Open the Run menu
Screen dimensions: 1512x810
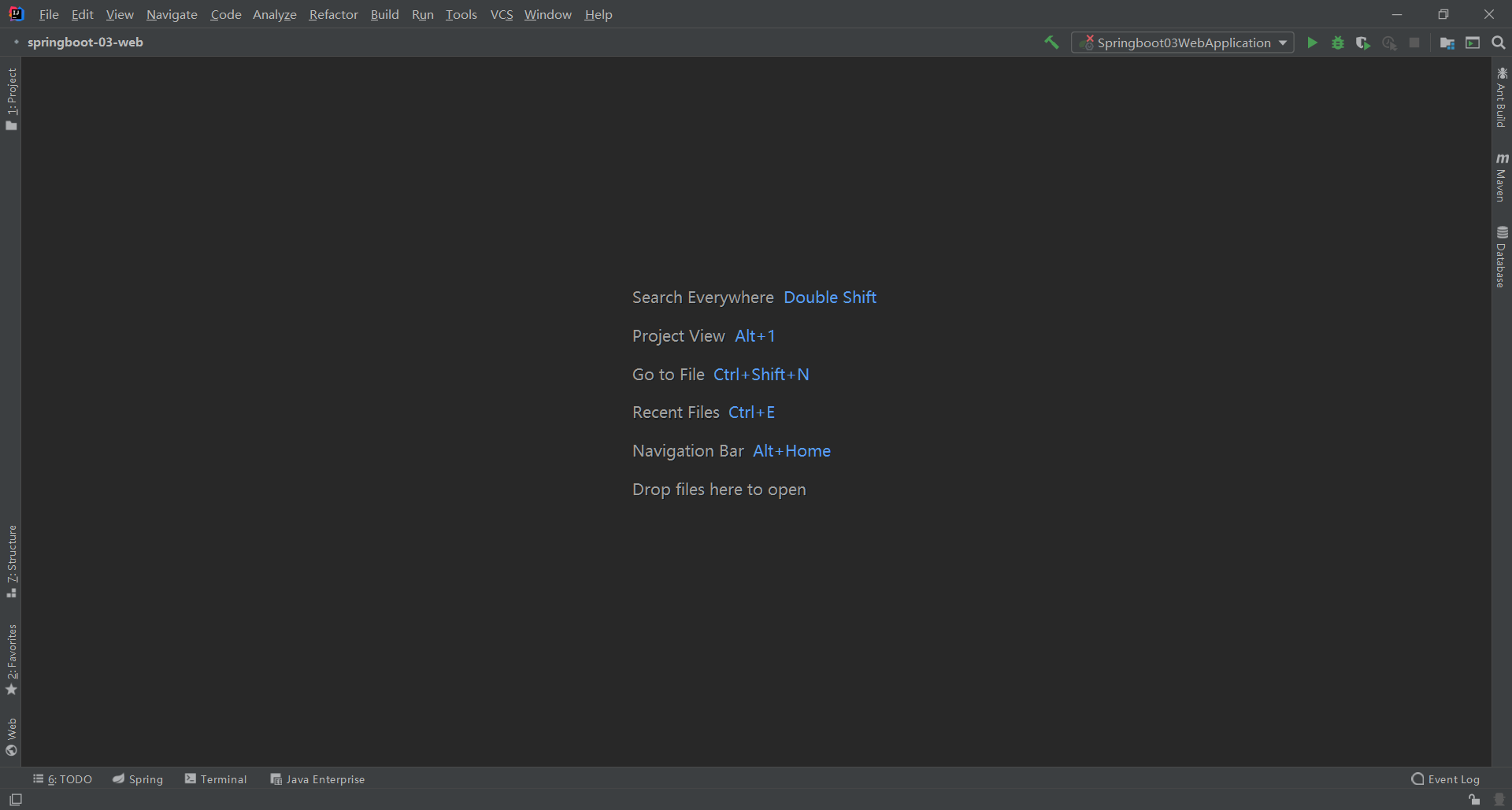pyautogui.click(x=423, y=14)
